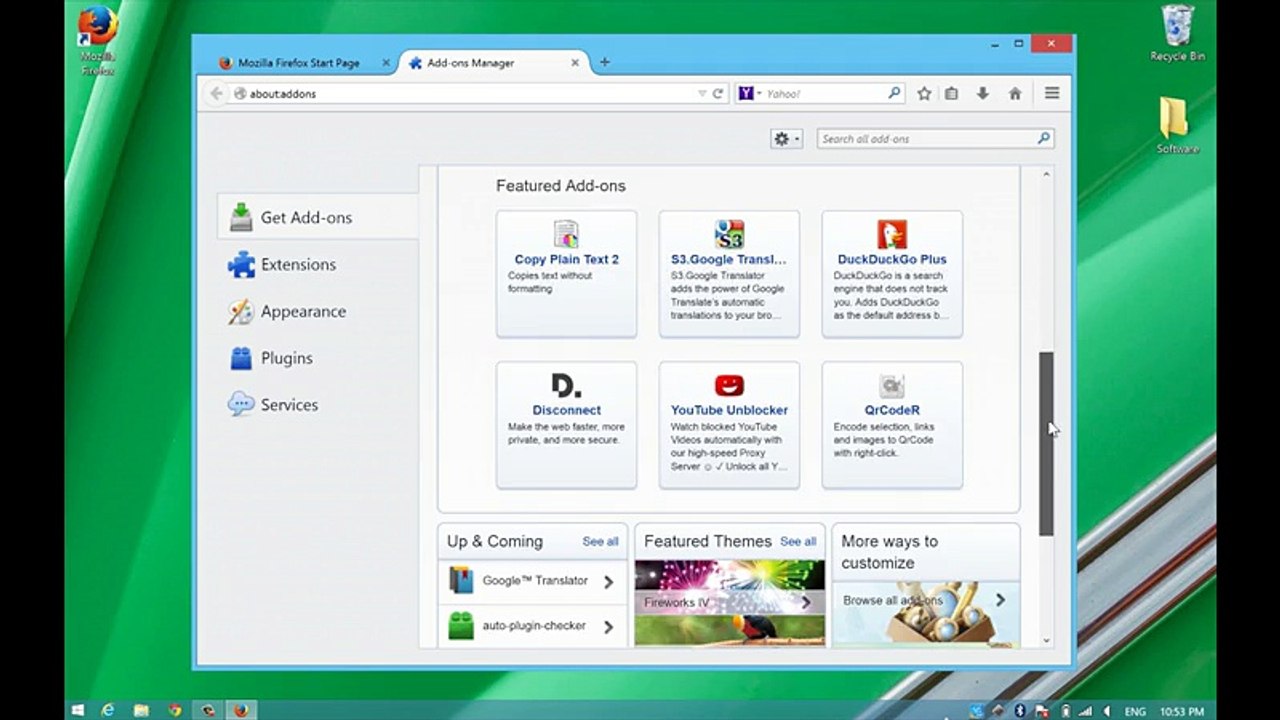
Task: Click the Fireworks IV theme chevron
Action: tap(805, 602)
